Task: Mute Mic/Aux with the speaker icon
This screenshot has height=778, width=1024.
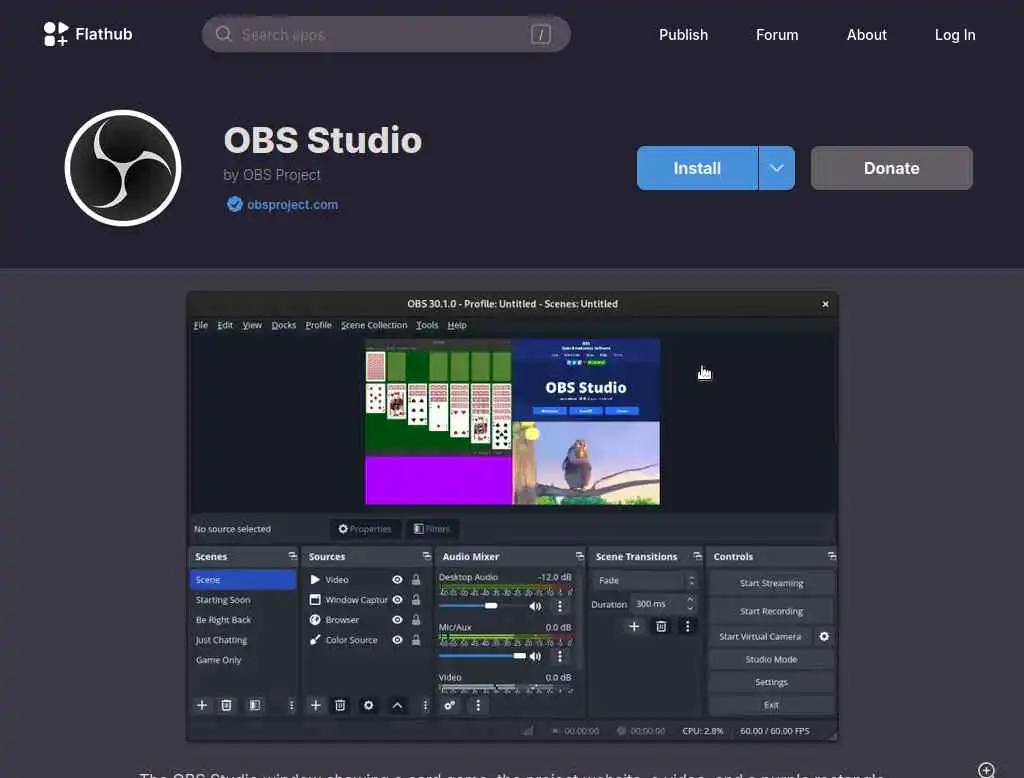Action: point(536,656)
